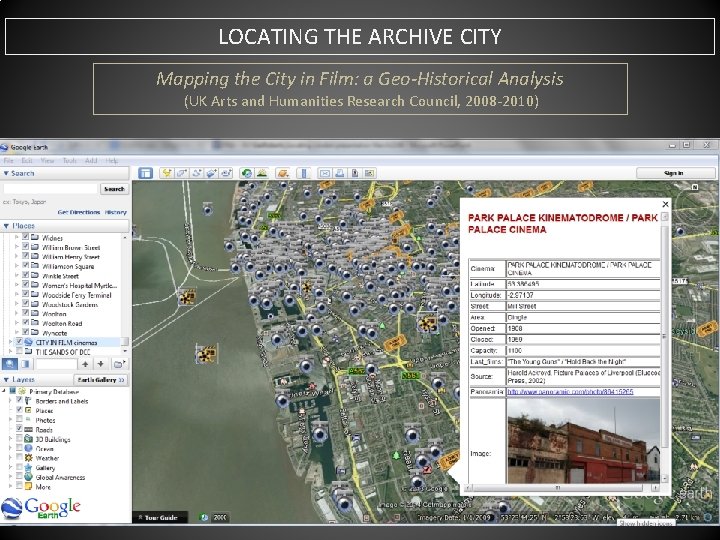Click the Sign in button
The width and height of the screenshot is (720, 540).
[673, 173]
